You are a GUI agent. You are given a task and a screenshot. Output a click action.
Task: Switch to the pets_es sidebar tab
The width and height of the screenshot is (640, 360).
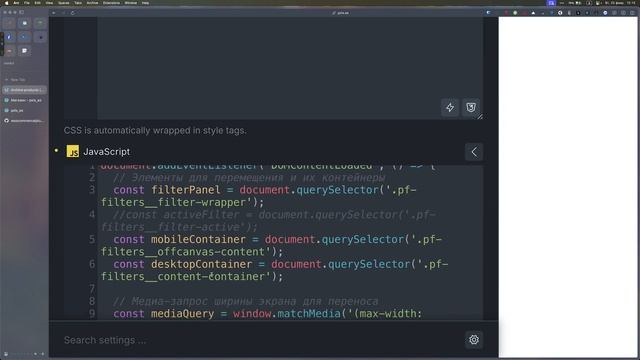(24, 111)
